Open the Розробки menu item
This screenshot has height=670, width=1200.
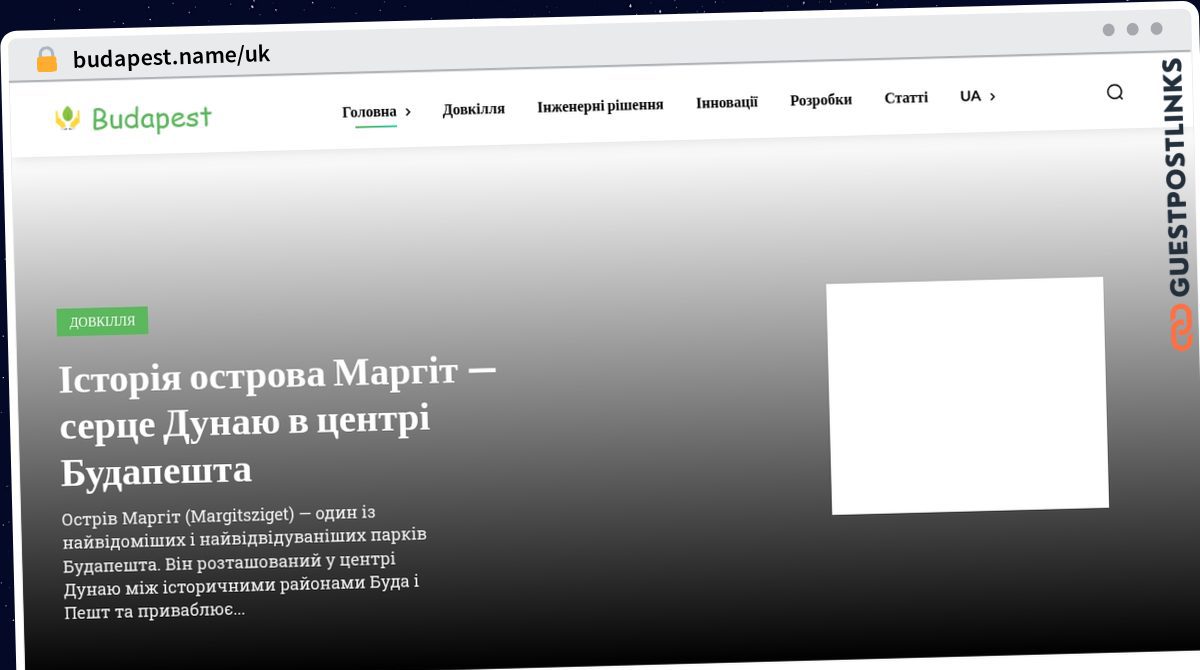tap(821, 100)
